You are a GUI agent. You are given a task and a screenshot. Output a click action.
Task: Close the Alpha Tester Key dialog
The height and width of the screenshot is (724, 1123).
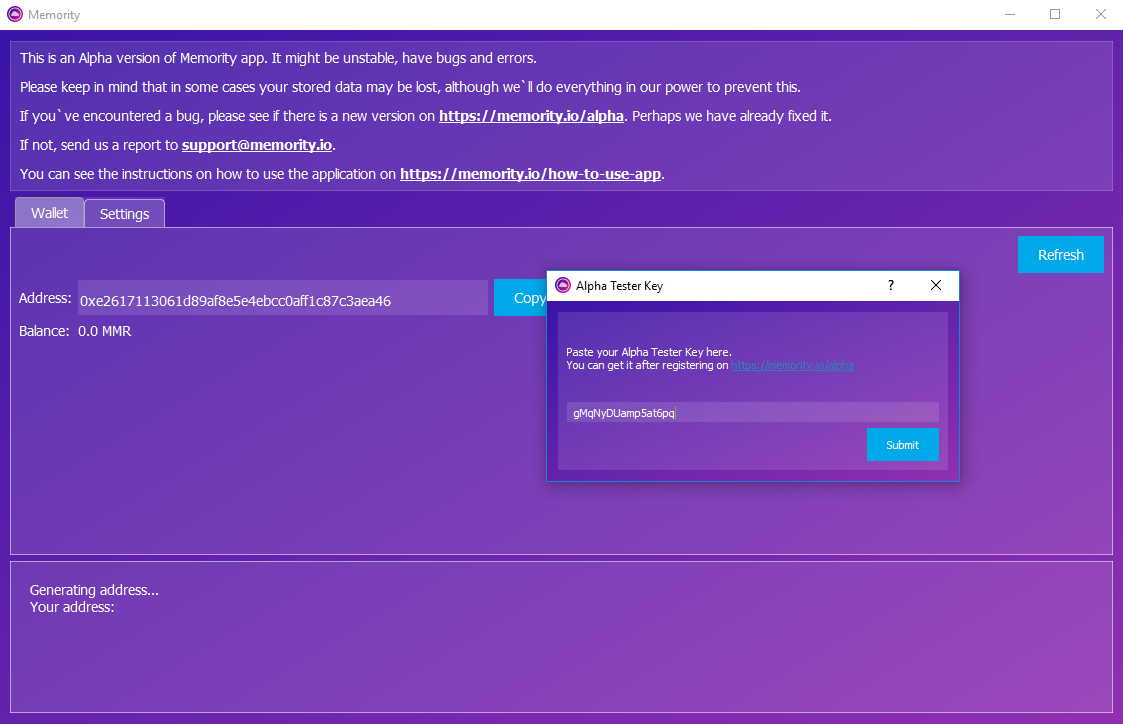tap(935, 285)
